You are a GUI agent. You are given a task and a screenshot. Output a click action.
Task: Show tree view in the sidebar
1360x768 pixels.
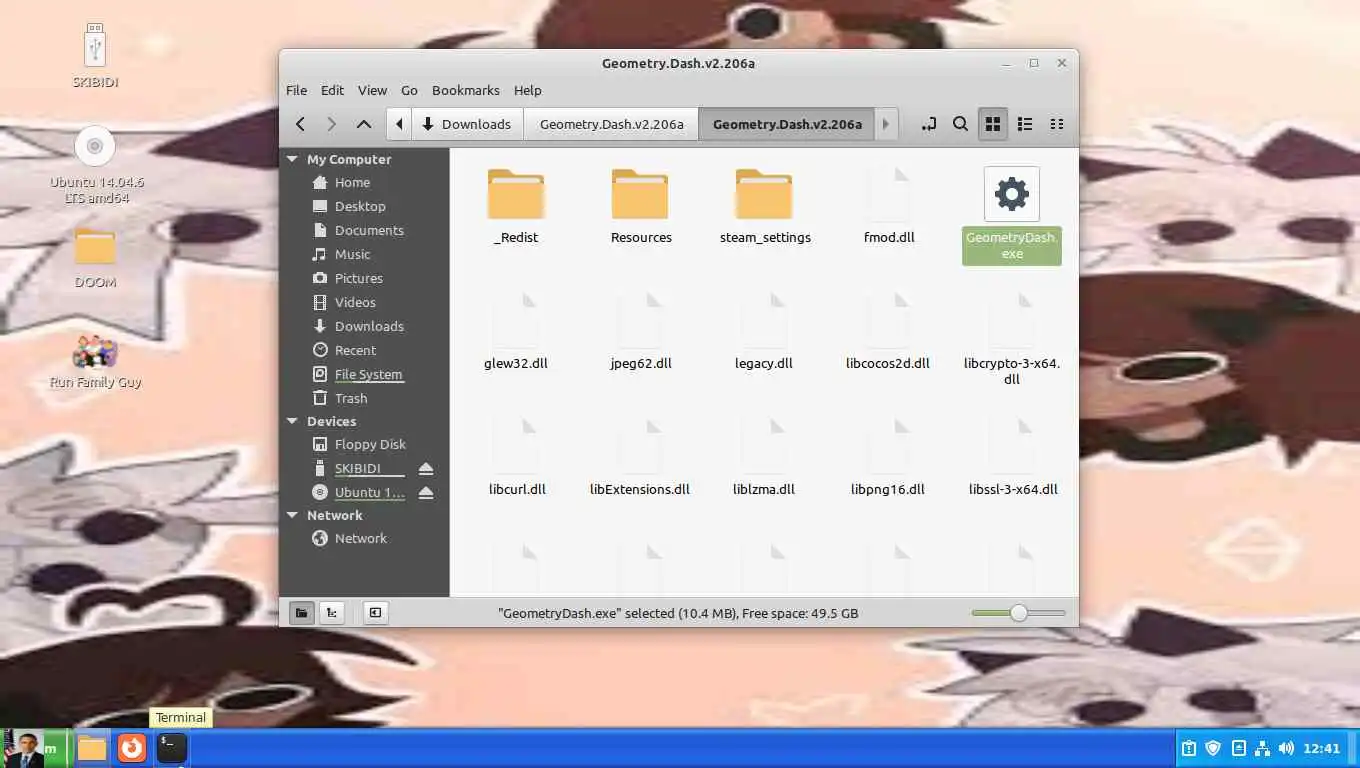click(331, 613)
